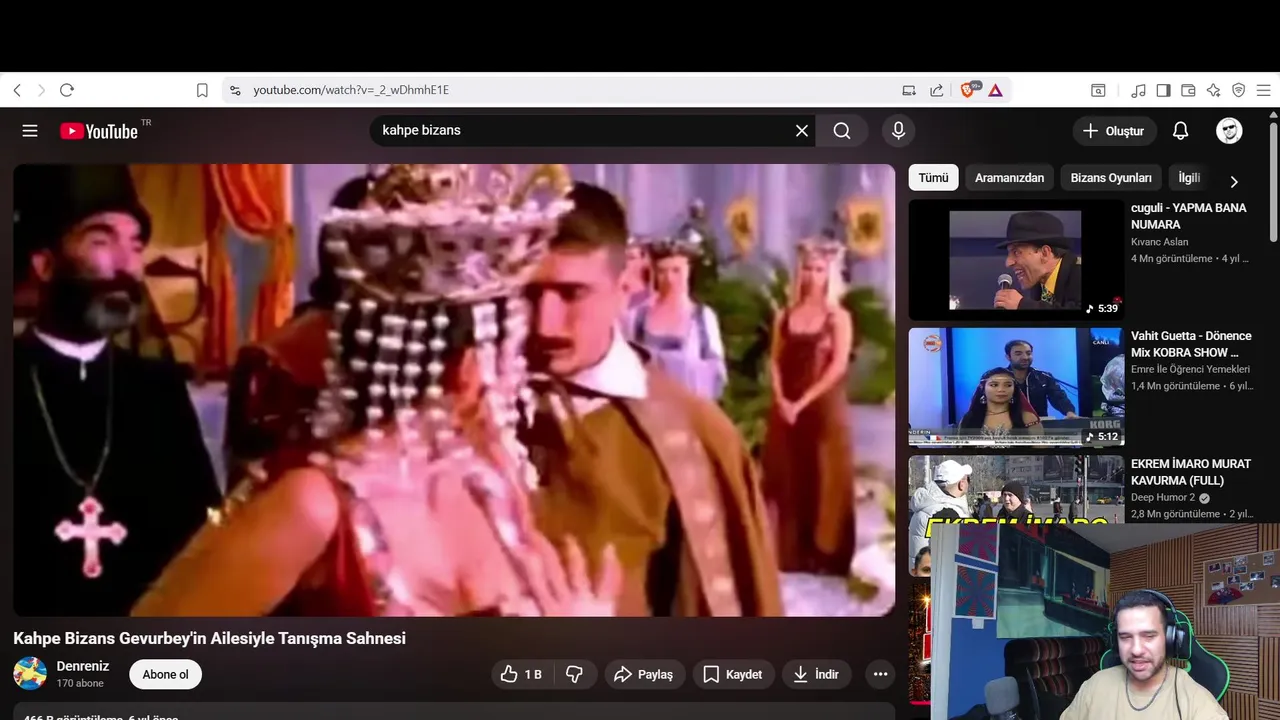This screenshot has width=1280, height=720.
Task: Clear the search text with X
Action: pos(802,131)
